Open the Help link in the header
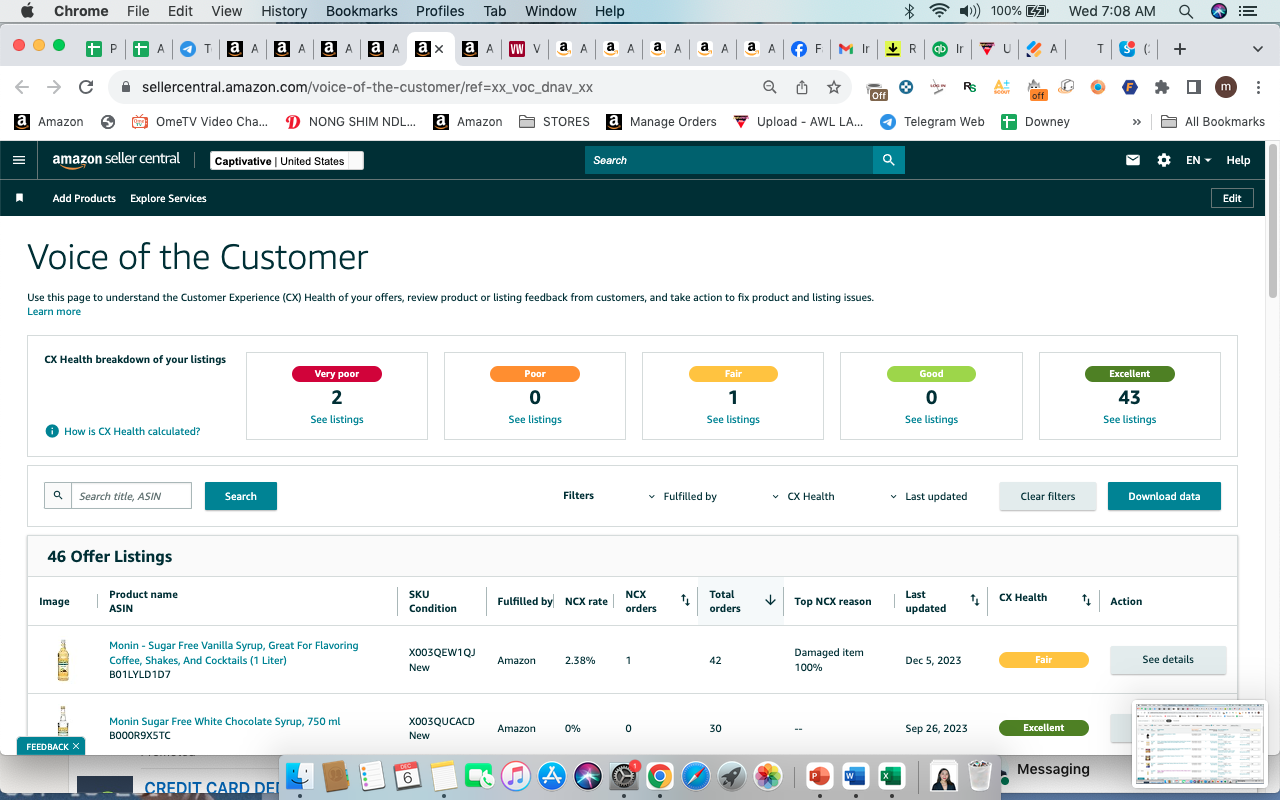The image size is (1280, 800). coord(1238,160)
